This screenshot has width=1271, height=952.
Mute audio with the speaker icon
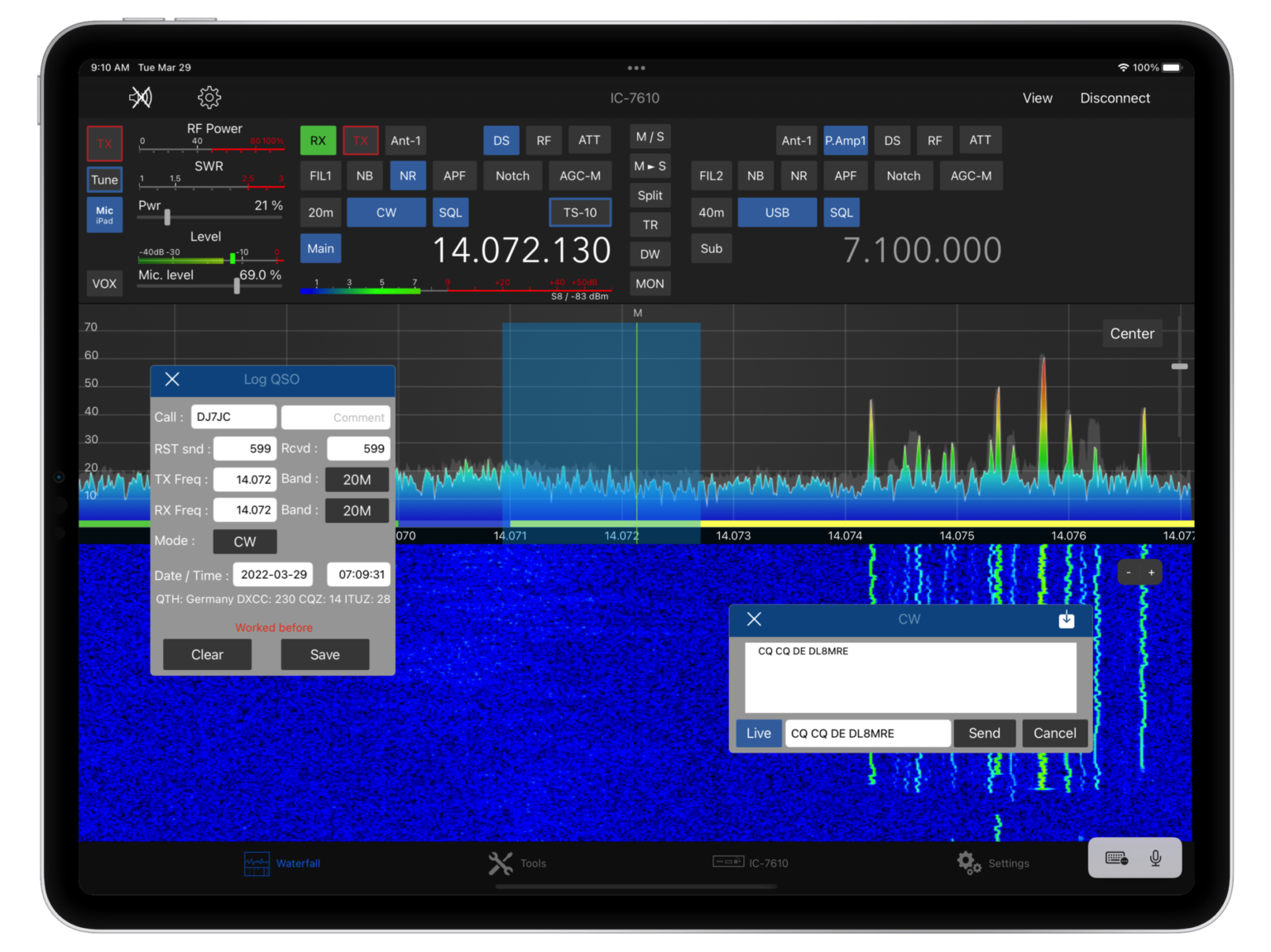click(x=141, y=97)
